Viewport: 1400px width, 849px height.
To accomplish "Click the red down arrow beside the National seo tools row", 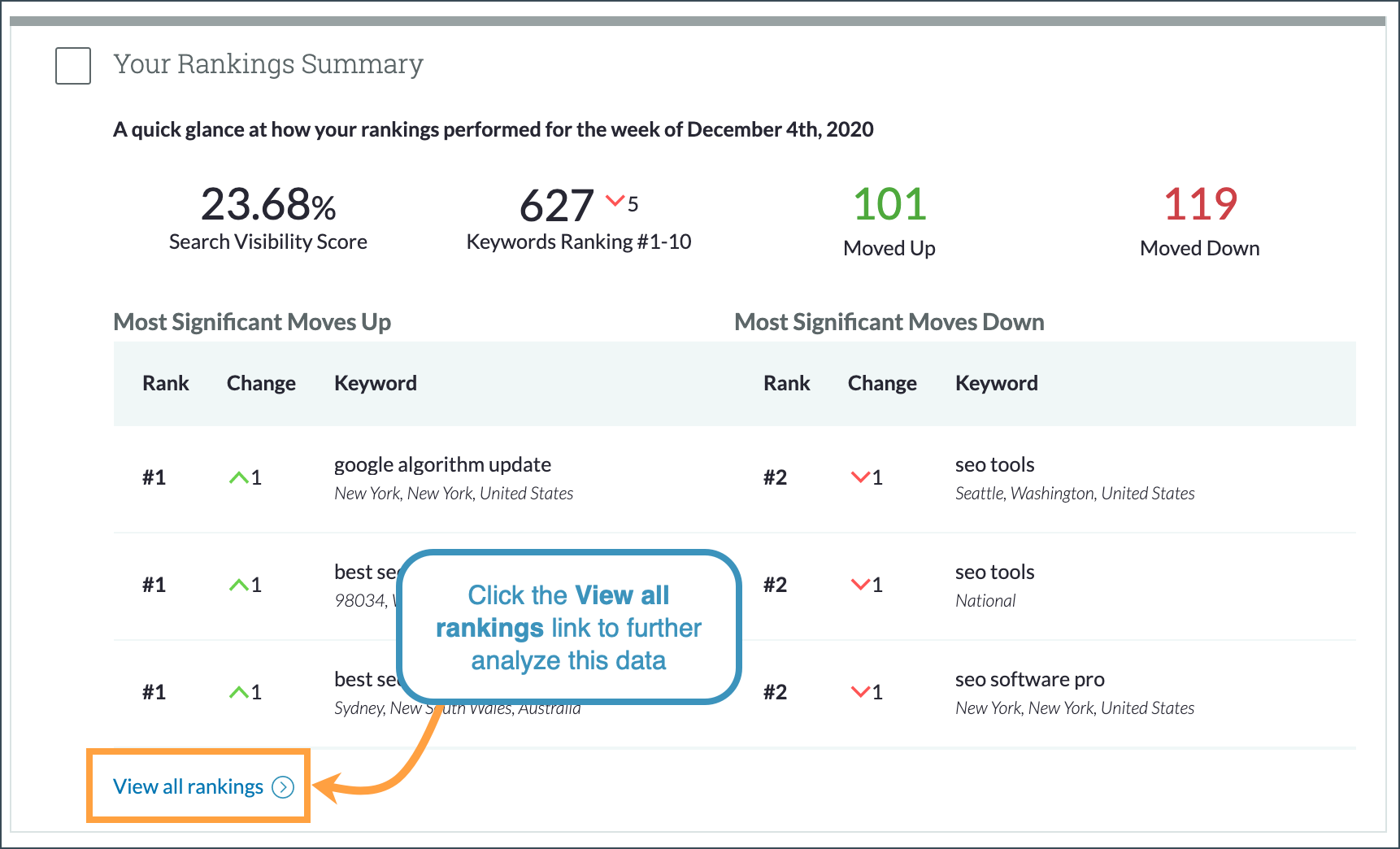I will tap(859, 584).
